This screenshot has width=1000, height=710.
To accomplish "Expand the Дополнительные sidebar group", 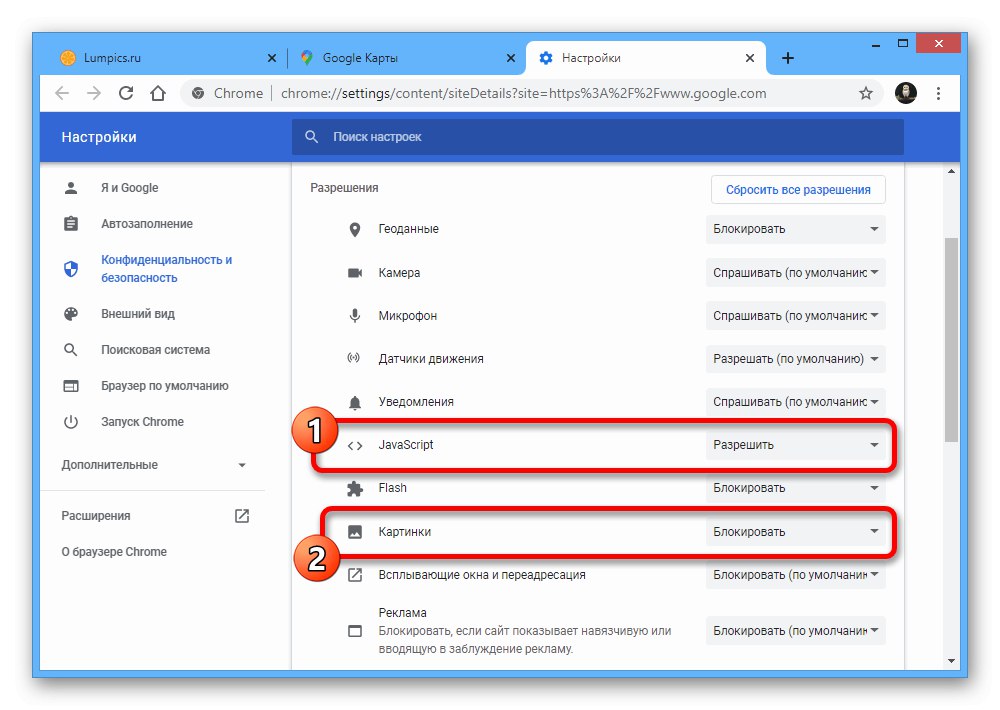I will tap(153, 465).
